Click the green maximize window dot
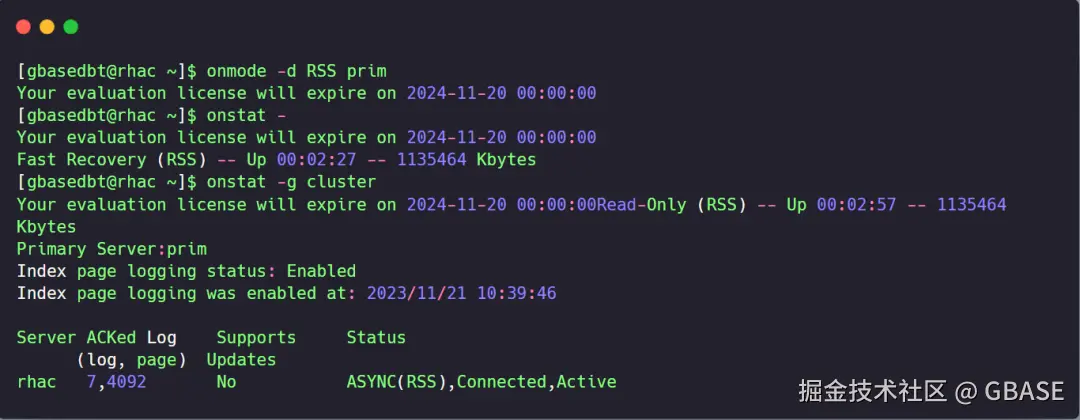Viewport: 1080px width, 420px height. tap(71, 27)
